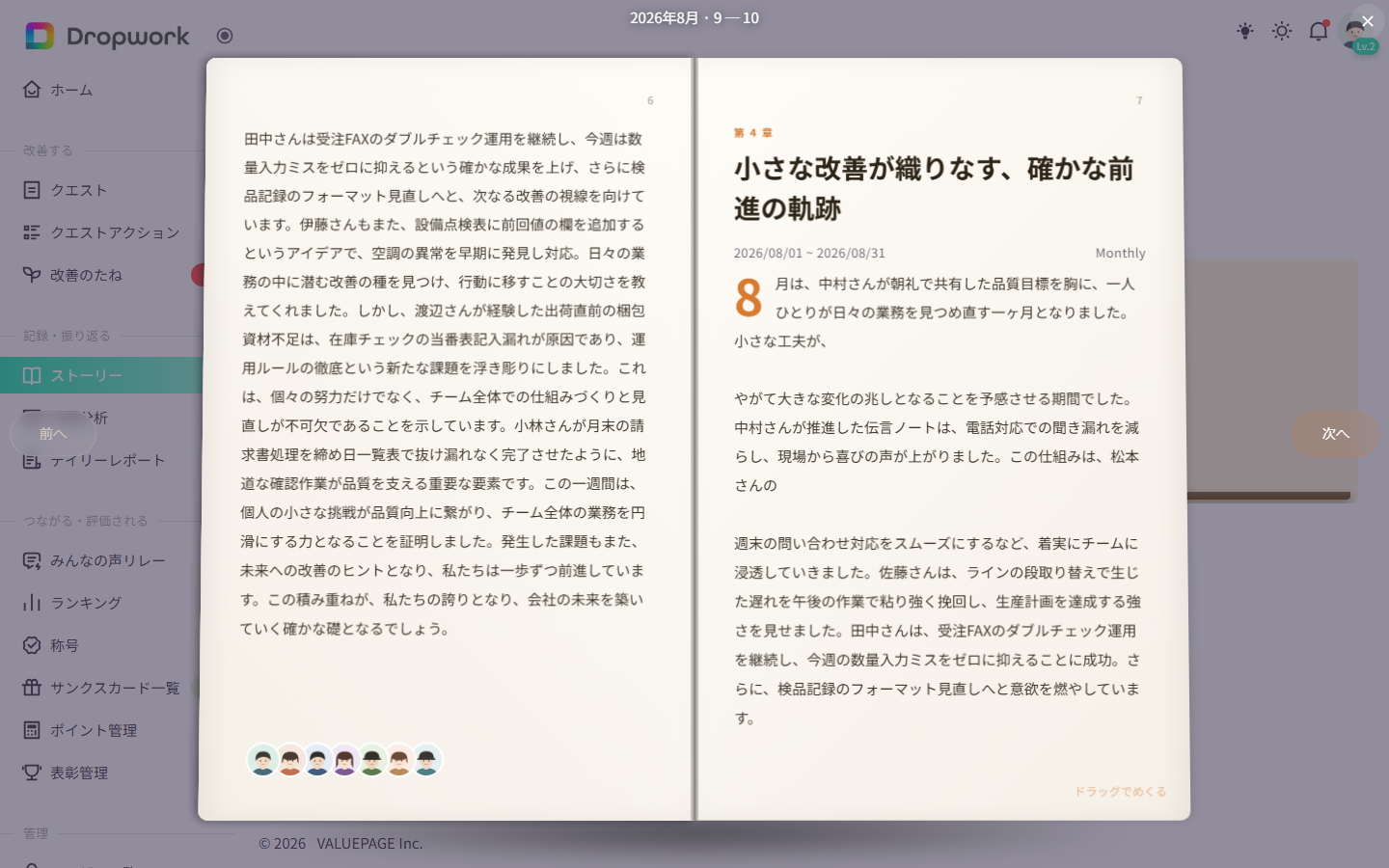Open 表彰管理 via its trophy icon

tap(32, 773)
